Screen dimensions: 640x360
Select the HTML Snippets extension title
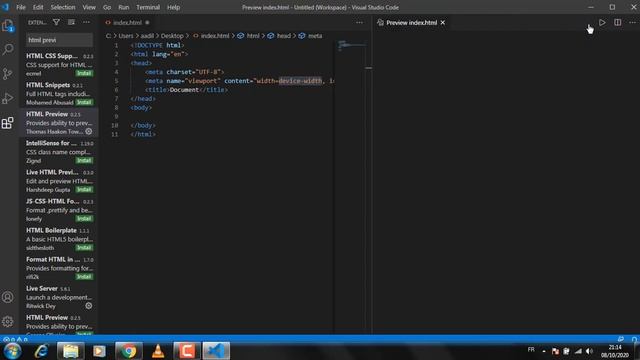point(48,85)
